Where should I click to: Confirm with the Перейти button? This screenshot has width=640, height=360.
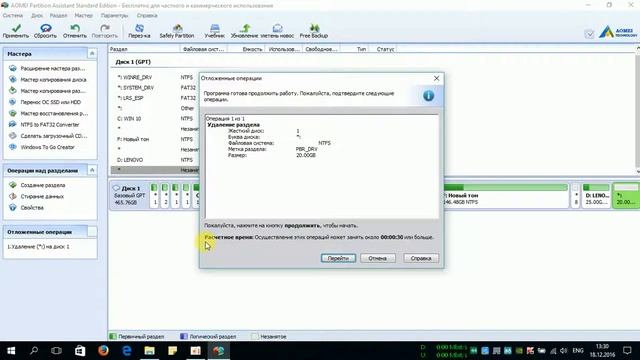pyautogui.click(x=338, y=258)
